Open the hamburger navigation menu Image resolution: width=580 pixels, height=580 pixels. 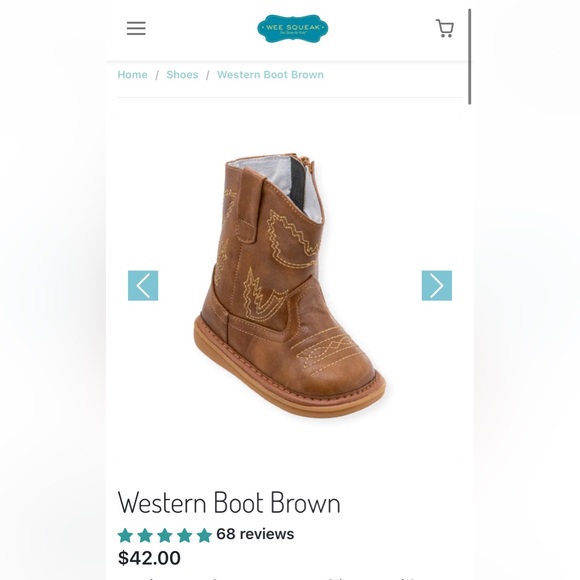136,28
